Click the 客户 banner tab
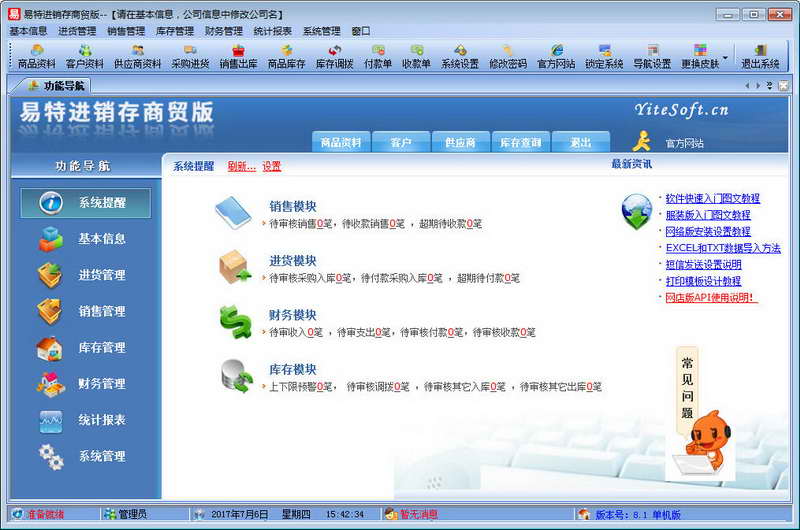 click(401, 142)
